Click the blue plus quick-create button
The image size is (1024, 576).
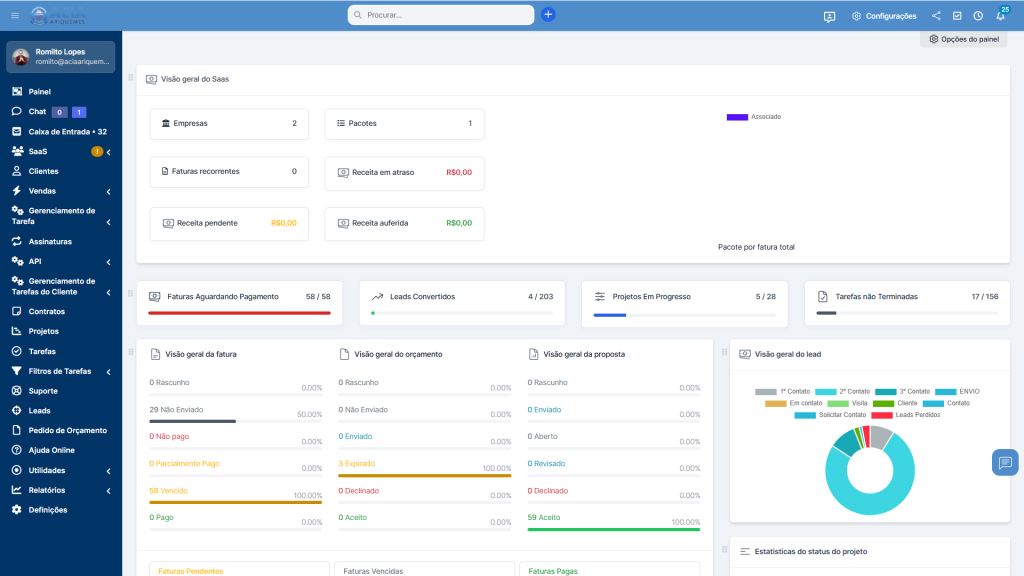[x=548, y=15]
